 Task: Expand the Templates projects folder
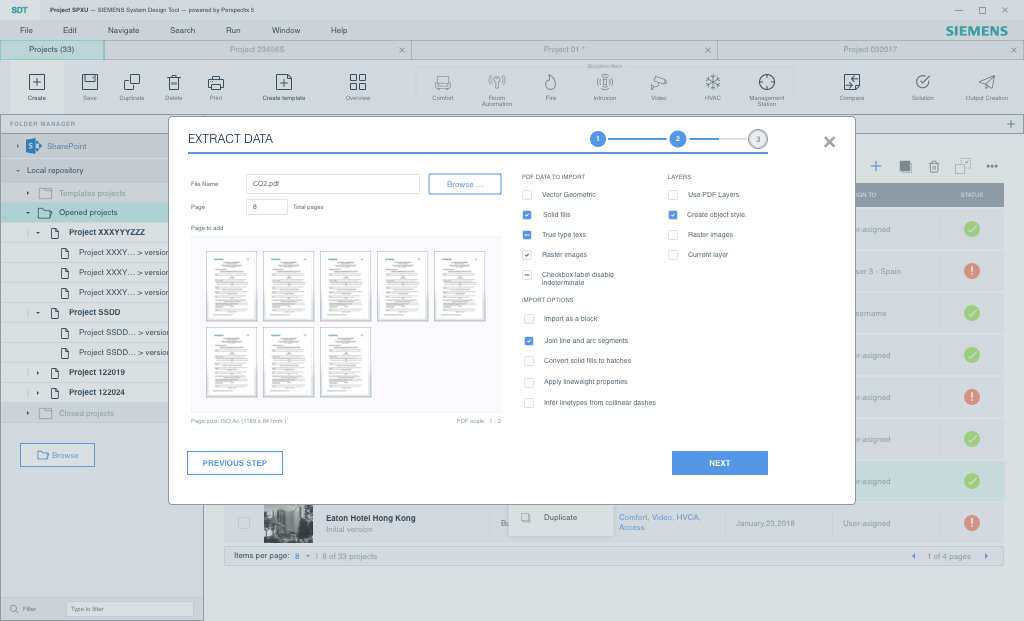pos(27,193)
